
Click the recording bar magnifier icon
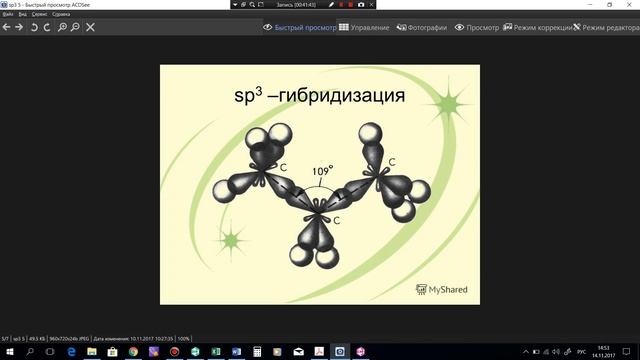tap(252, 4)
